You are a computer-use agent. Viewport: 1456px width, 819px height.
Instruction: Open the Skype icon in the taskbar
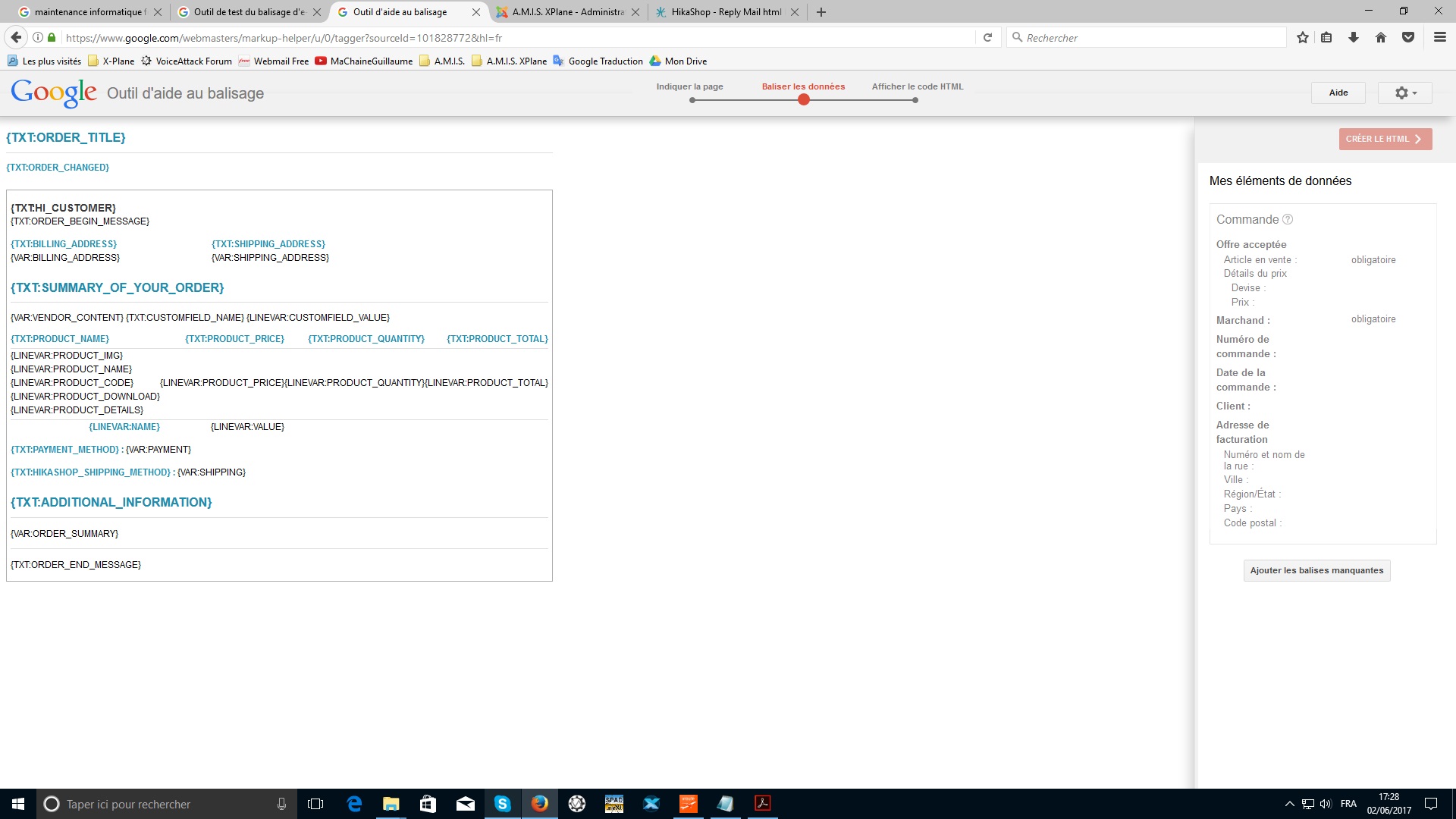(x=502, y=804)
